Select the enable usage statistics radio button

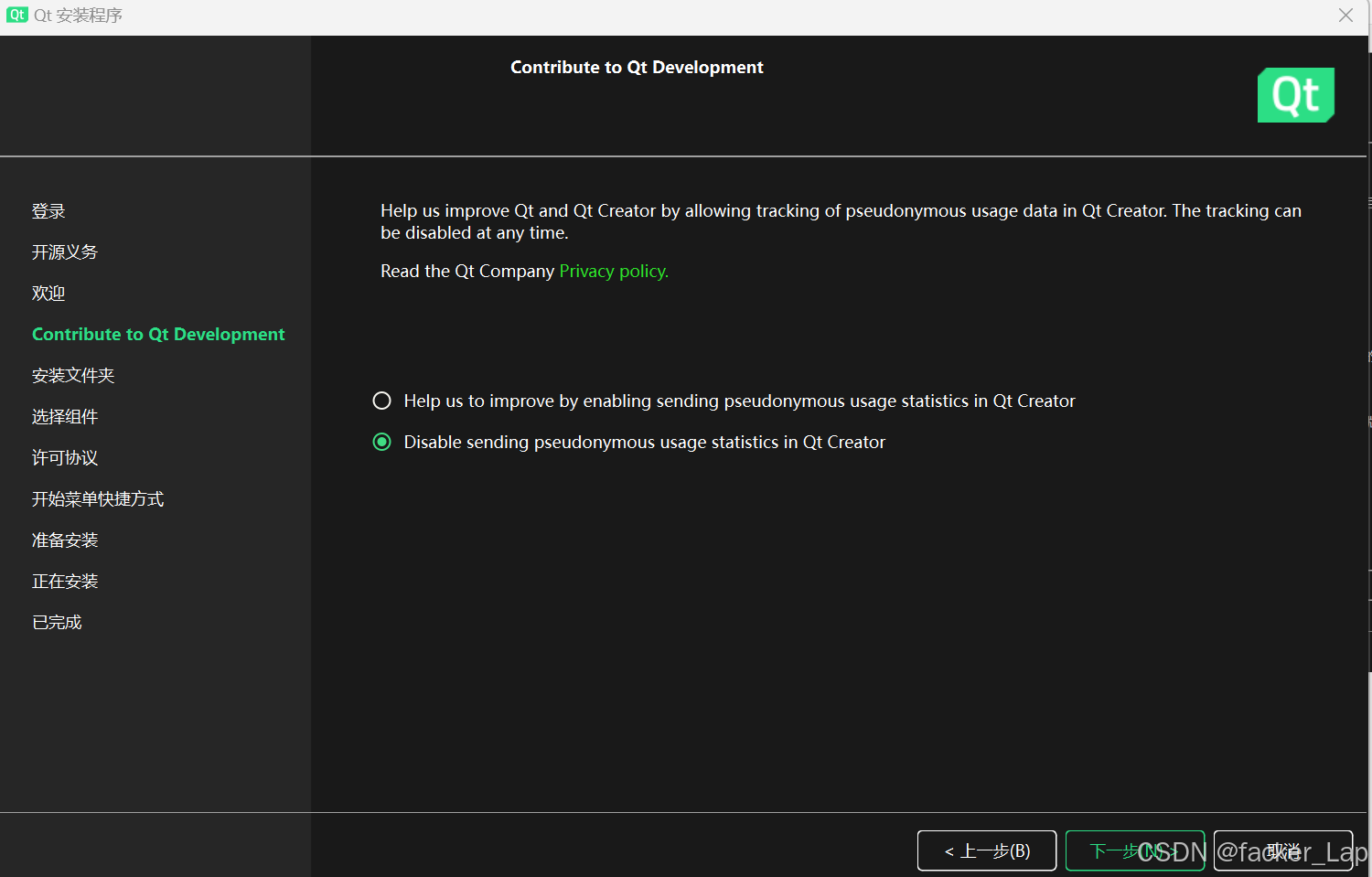point(382,401)
